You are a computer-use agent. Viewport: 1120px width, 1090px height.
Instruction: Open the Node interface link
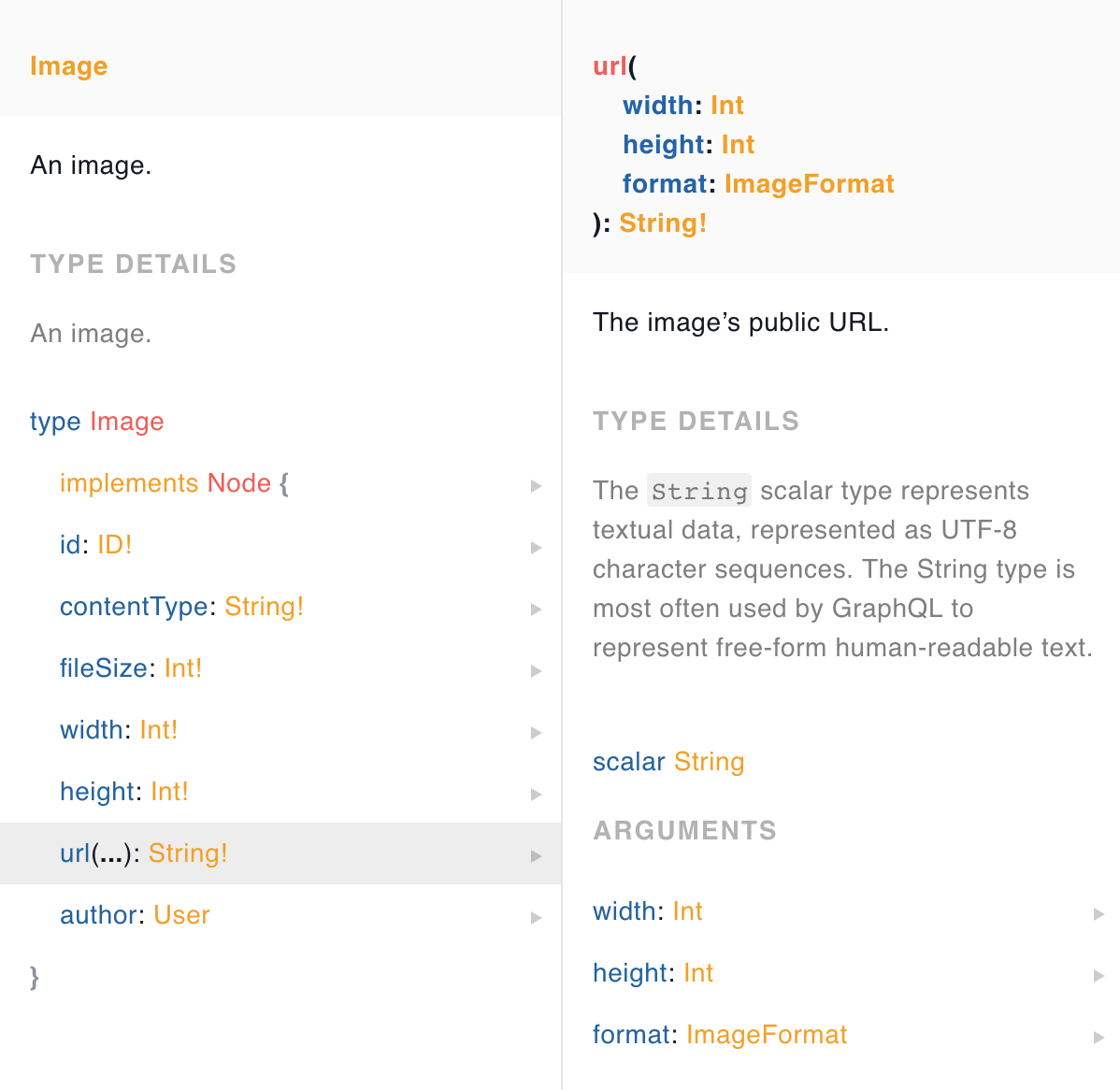tap(238, 483)
